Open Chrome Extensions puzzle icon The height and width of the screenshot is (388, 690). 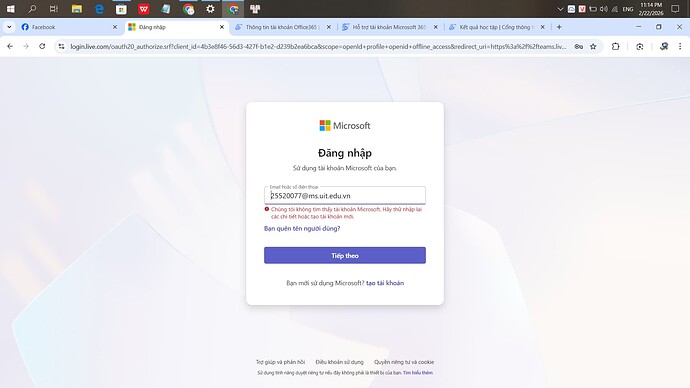[615, 46]
